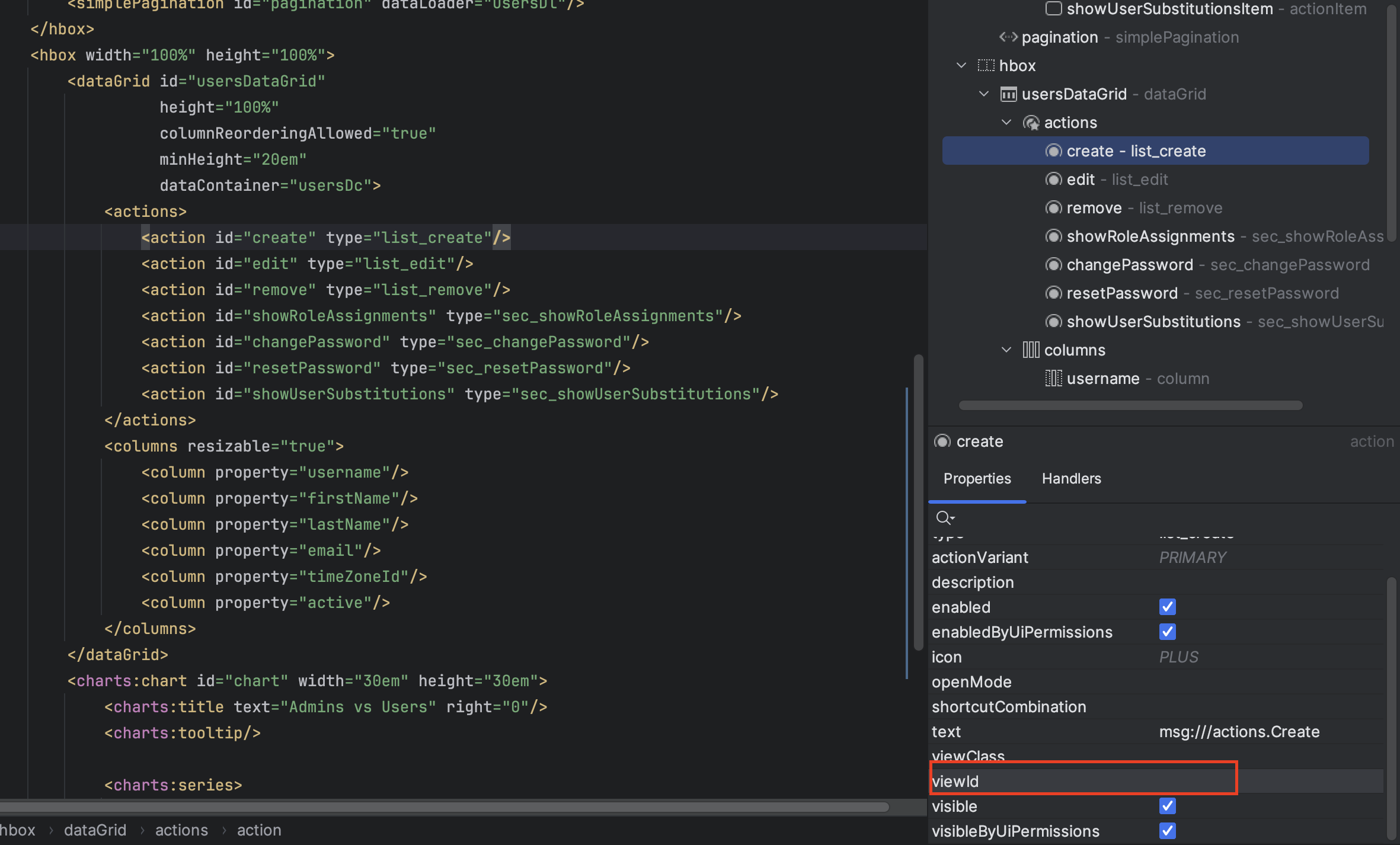Click the charts:title "Admins vs Users" line

click(325, 707)
